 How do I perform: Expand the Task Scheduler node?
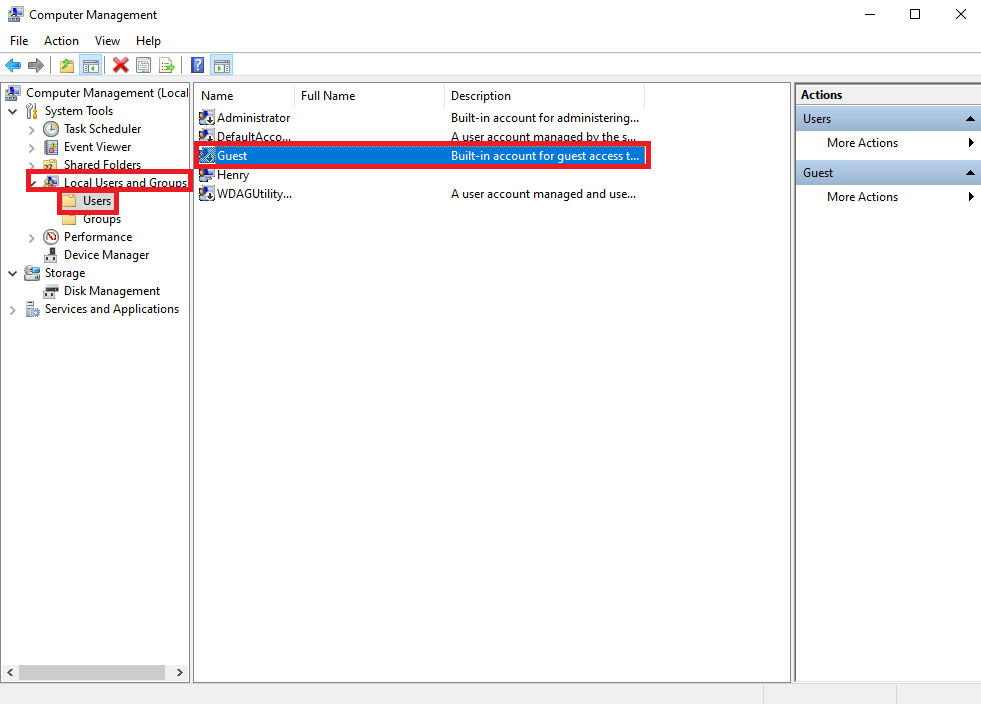[x=31, y=130]
